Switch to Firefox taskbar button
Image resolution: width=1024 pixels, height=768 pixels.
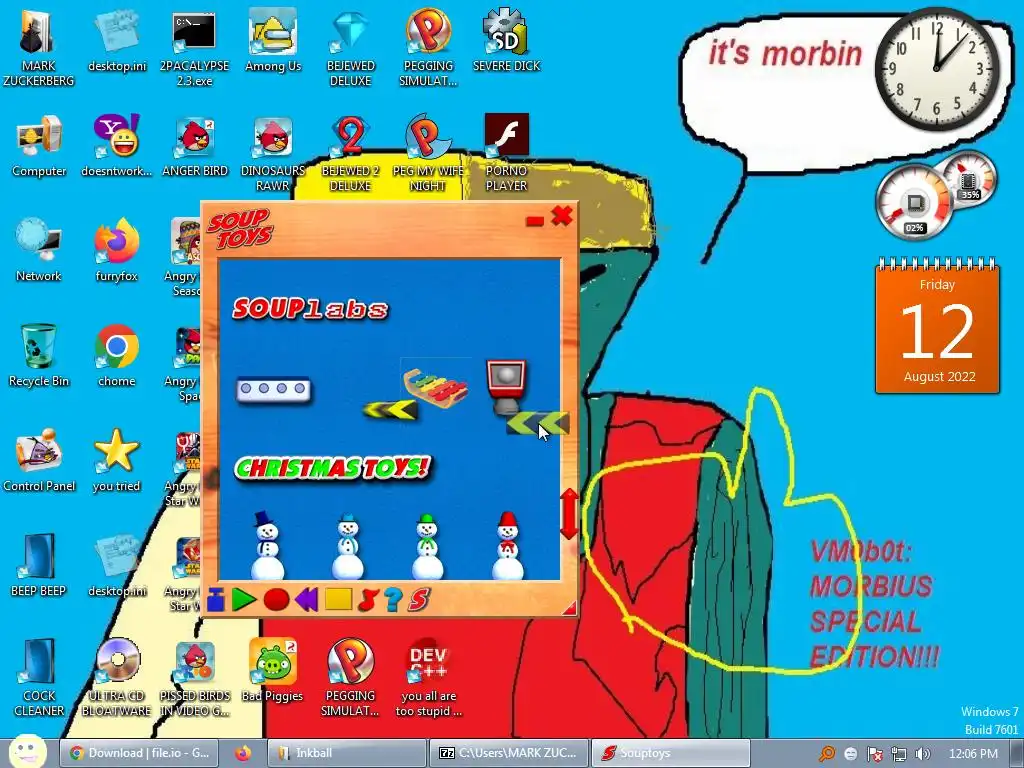(x=243, y=753)
